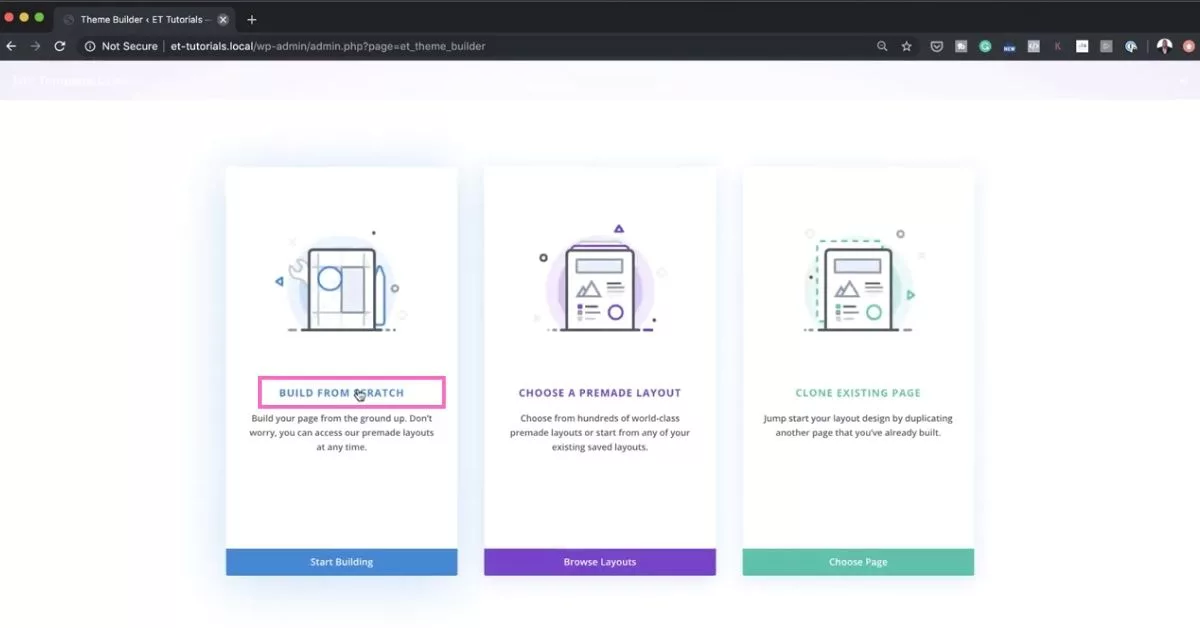Click the Choose Page button
The height and width of the screenshot is (628, 1200).
click(858, 562)
